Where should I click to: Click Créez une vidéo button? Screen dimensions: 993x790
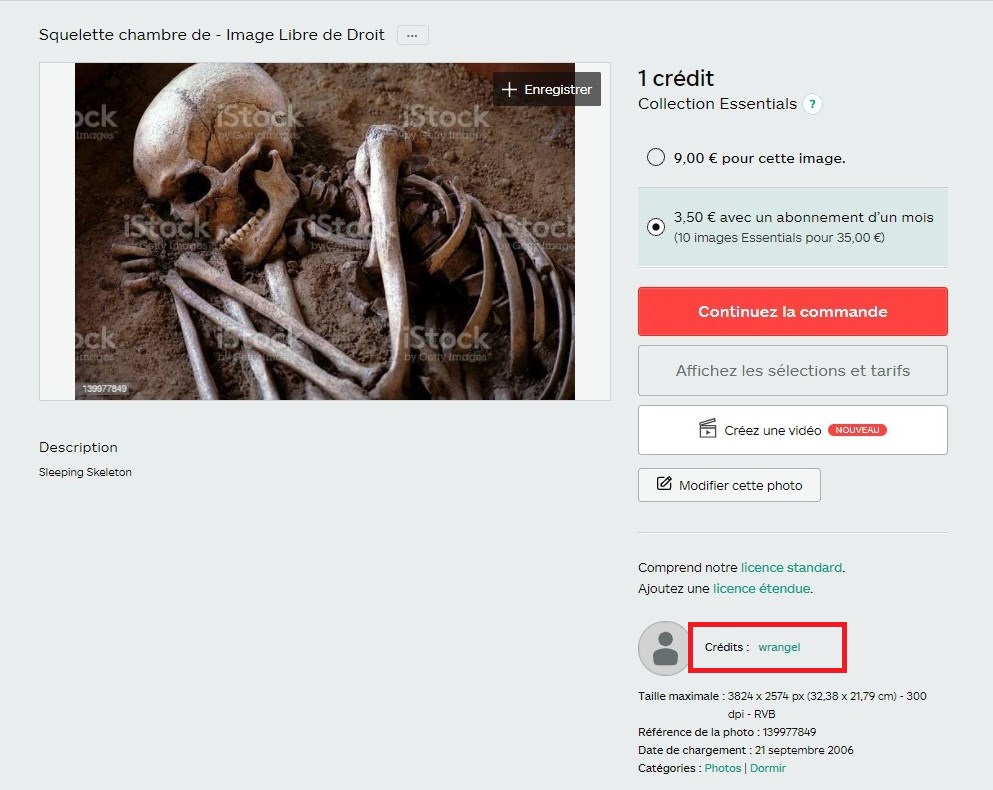click(792, 430)
